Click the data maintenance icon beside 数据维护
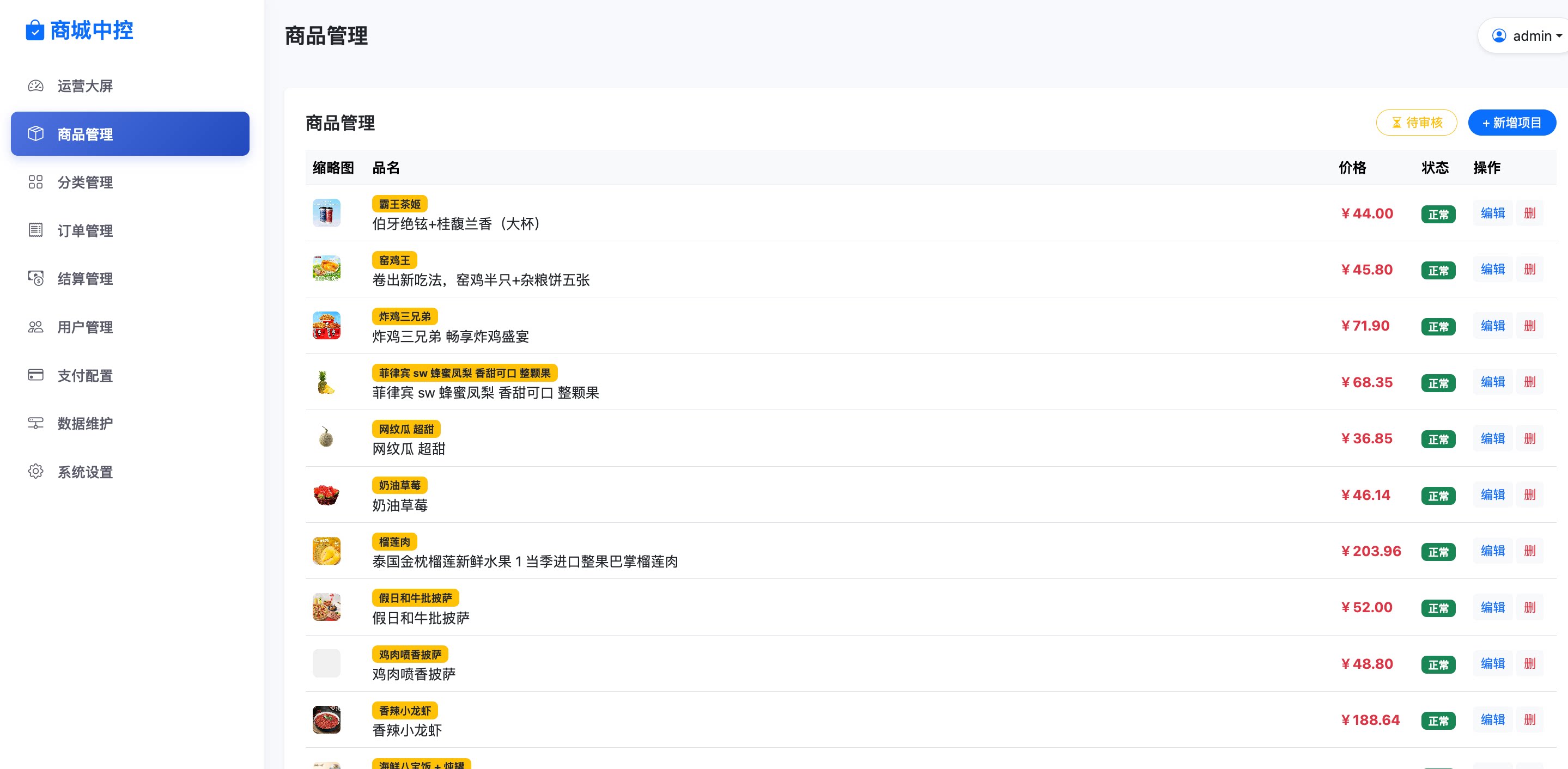 point(36,423)
